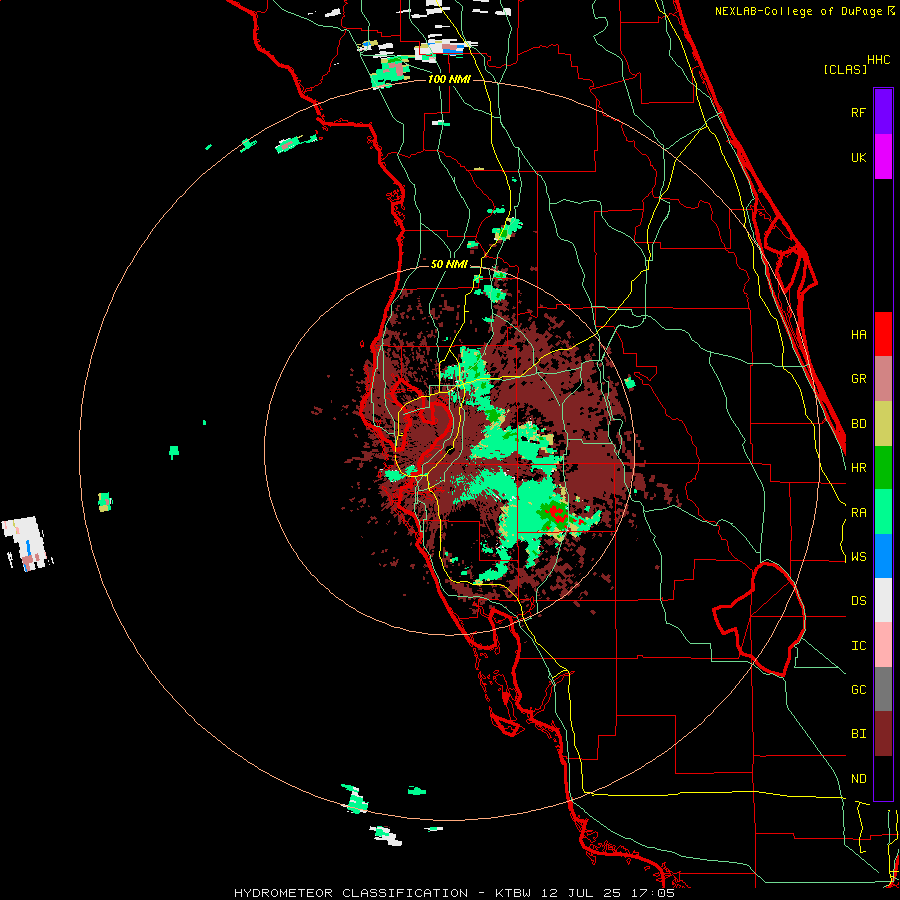Click the HA red legend swatch
The image size is (900, 900).
[x=883, y=334]
